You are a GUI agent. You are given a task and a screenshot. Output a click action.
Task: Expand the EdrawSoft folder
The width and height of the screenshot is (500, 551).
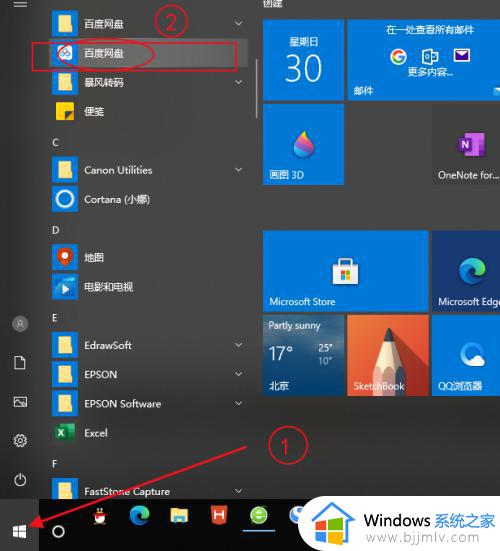tap(149, 345)
